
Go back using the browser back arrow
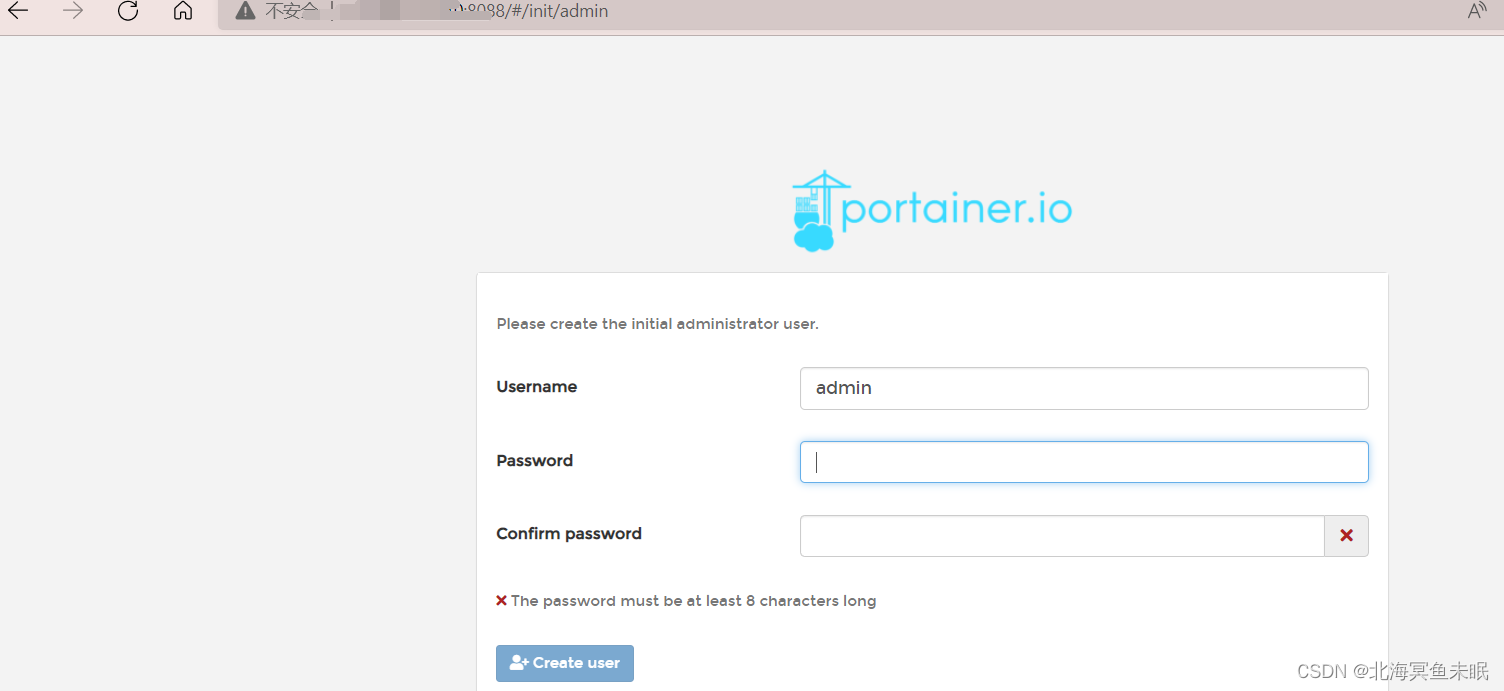[x=18, y=11]
